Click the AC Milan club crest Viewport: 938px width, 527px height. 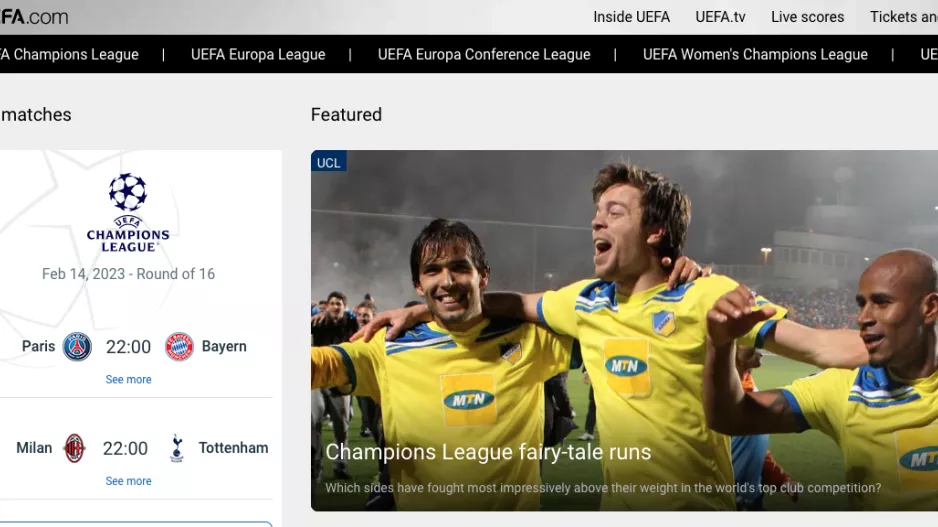[74, 448]
